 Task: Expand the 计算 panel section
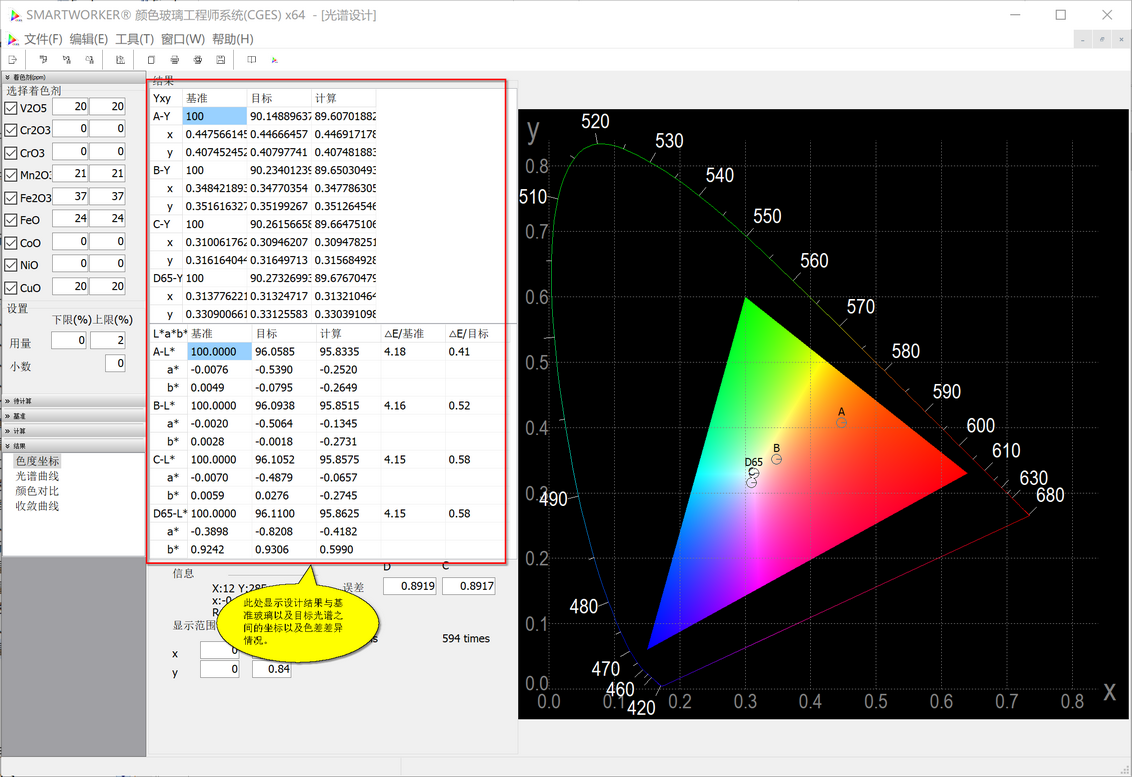coord(72,431)
